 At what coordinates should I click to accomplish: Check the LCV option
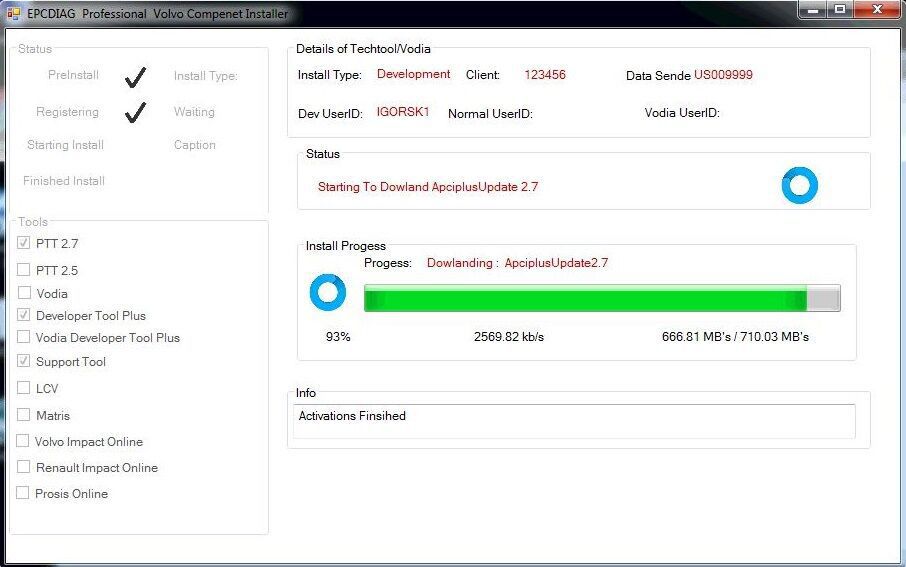click(24, 387)
